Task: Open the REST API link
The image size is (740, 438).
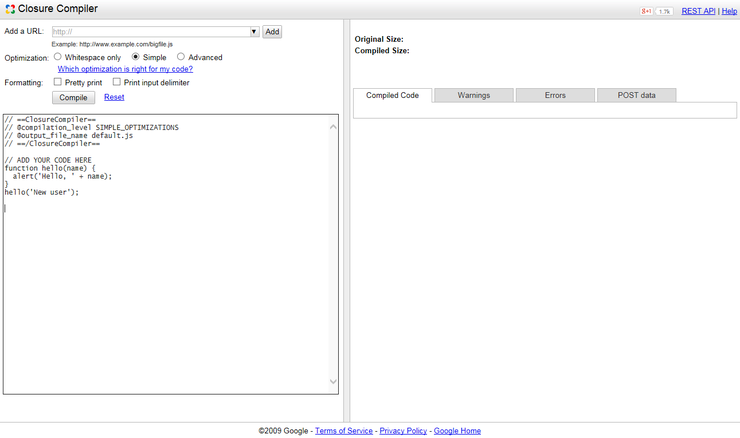Action: click(x=699, y=11)
